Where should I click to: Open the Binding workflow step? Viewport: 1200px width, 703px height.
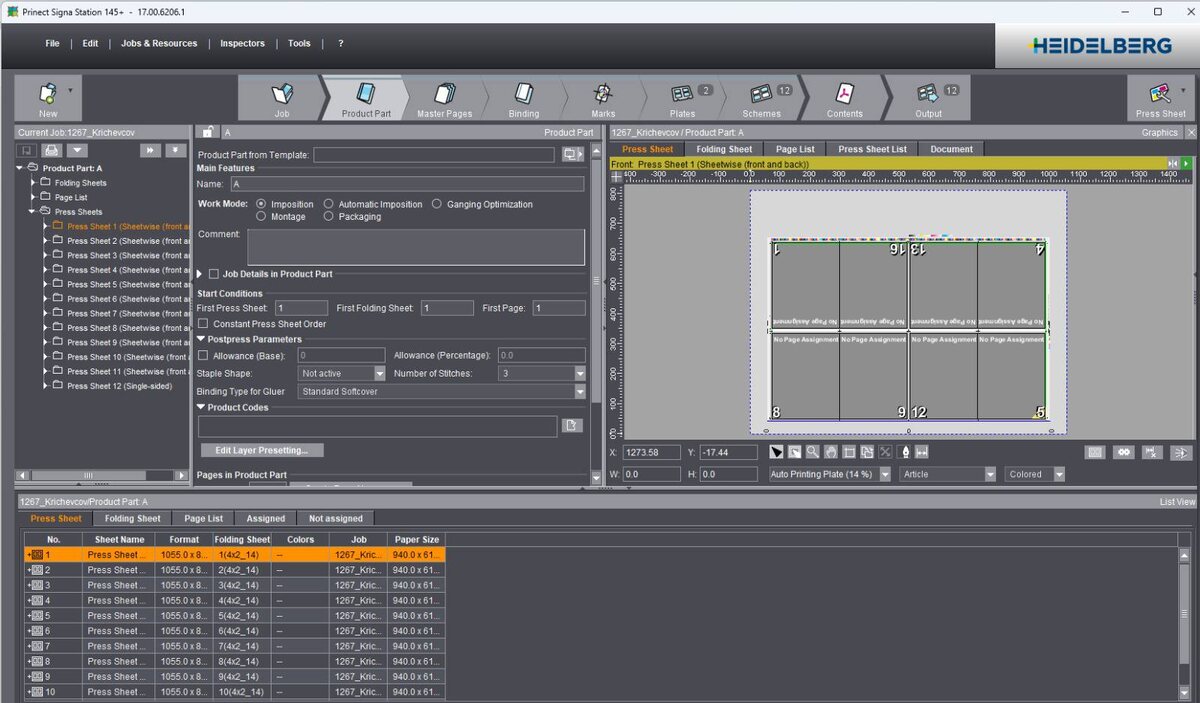coord(523,99)
